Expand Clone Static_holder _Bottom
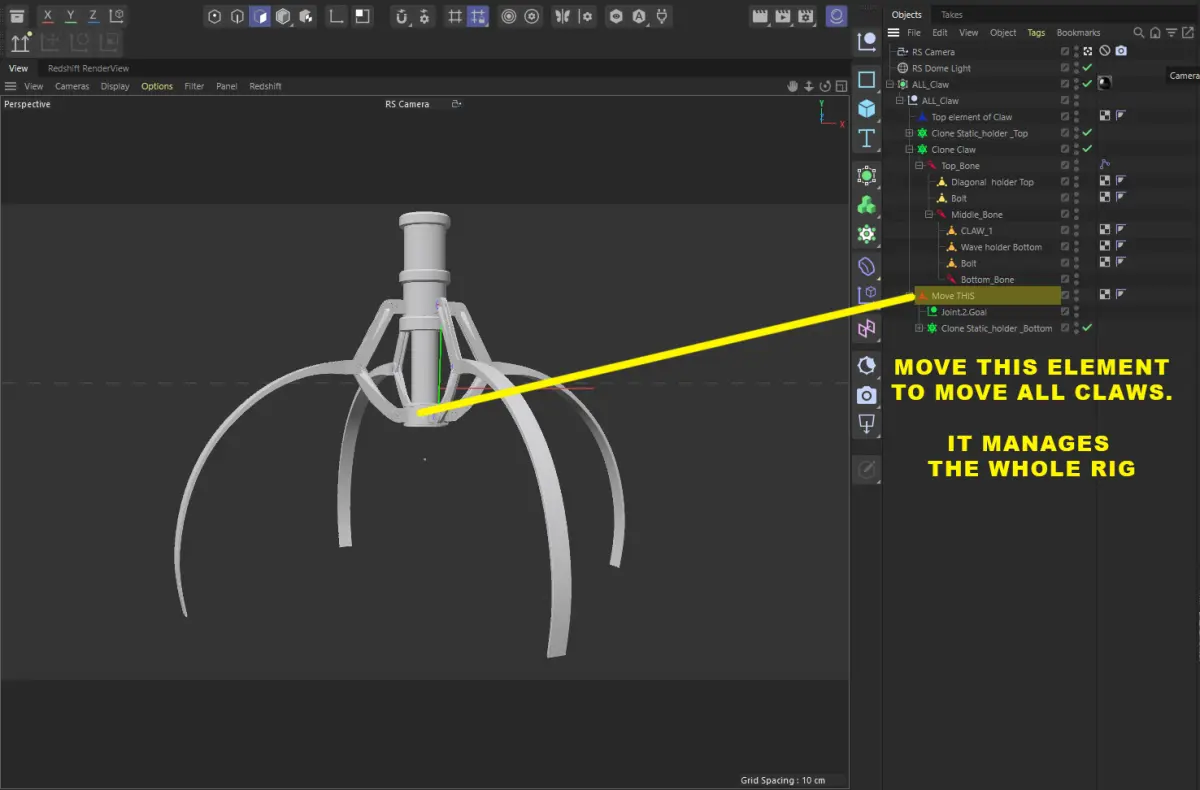 (919, 328)
